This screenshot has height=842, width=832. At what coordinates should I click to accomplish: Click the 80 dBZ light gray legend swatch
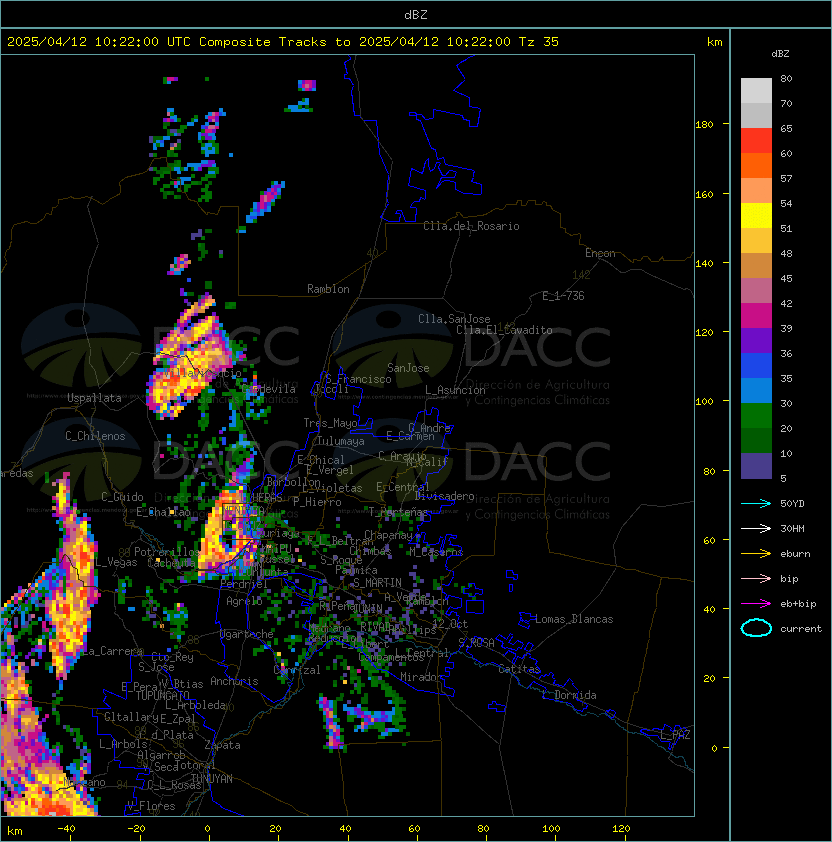click(x=756, y=90)
